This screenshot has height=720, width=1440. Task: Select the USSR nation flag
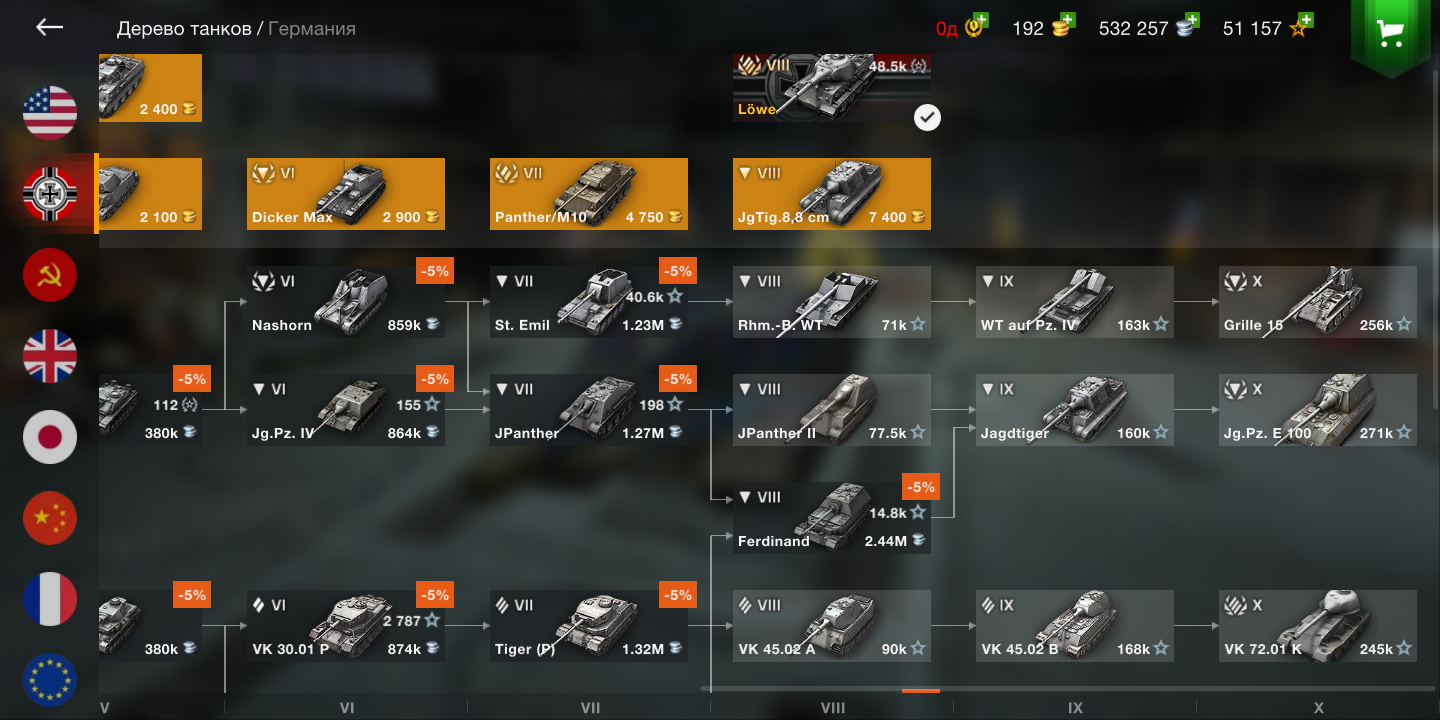click(50, 275)
